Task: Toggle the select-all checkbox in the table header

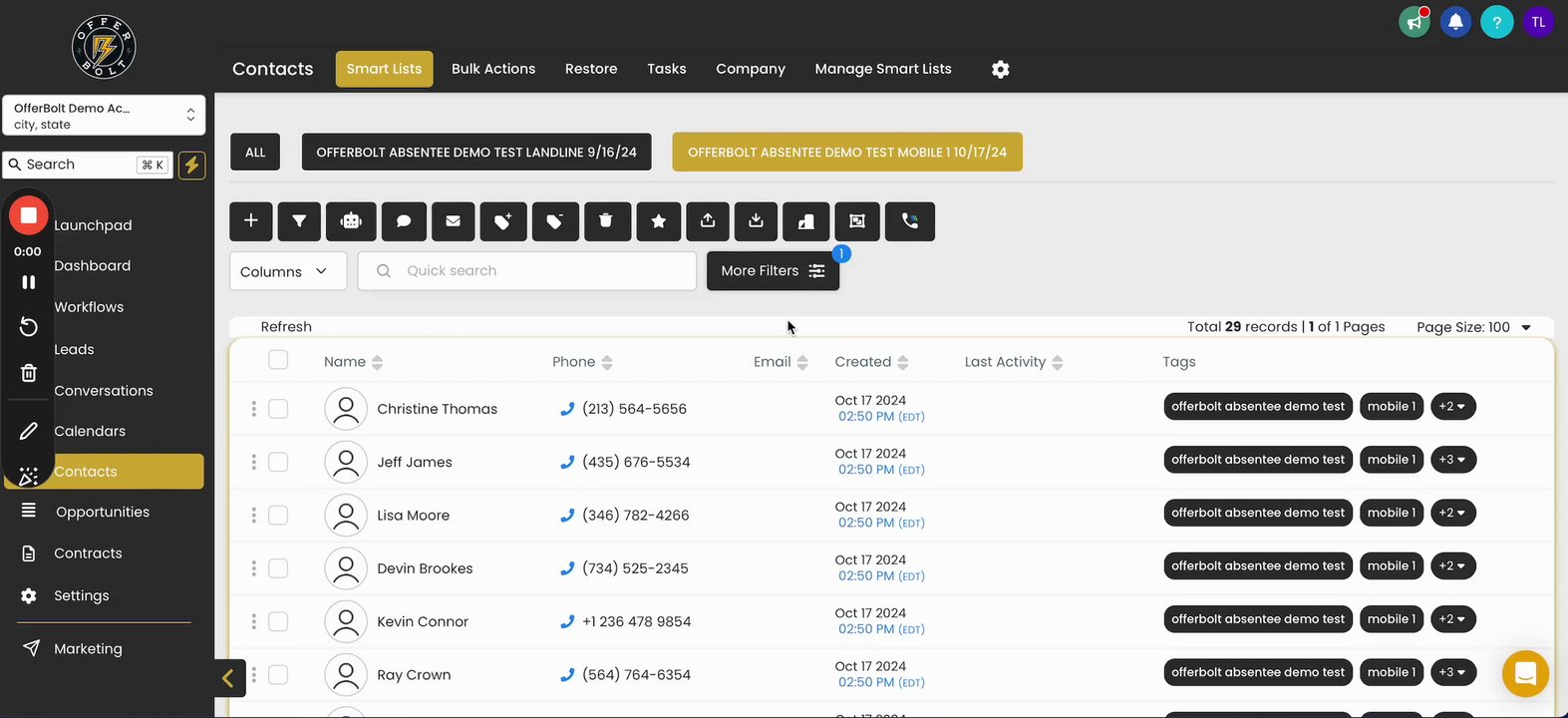Action: click(x=278, y=360)
